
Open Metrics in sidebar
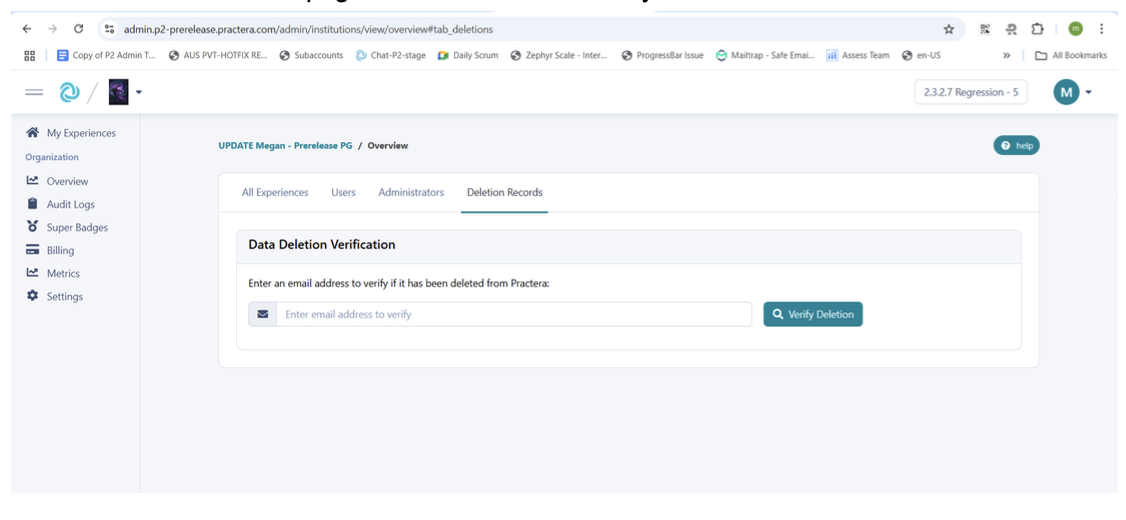click(62, 273)
